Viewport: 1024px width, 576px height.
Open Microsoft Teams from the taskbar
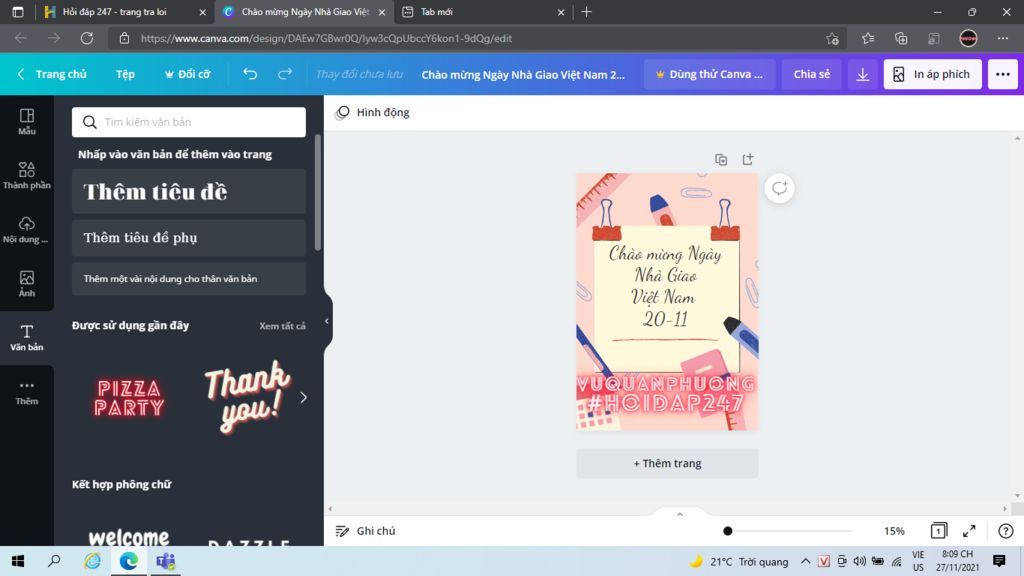[165, 561]
